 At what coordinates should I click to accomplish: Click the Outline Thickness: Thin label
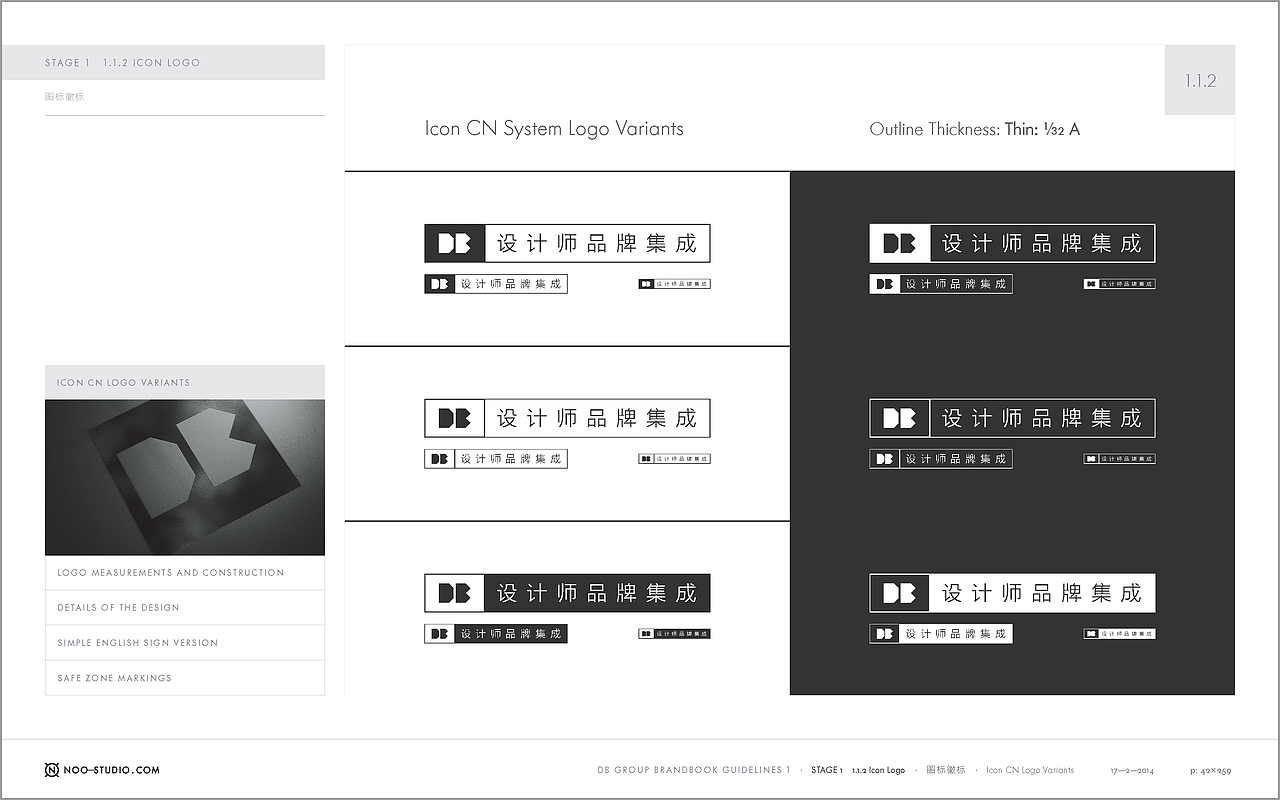pos(975,129)
